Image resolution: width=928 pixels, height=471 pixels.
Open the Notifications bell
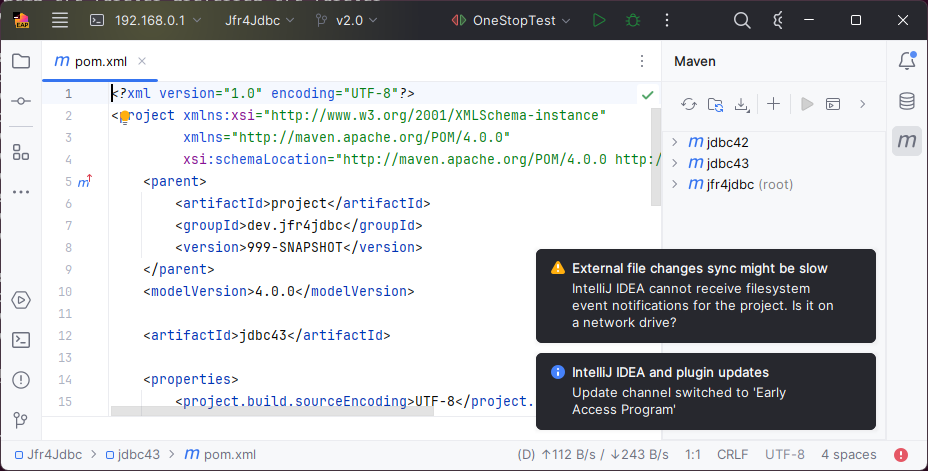coord(907,60)
